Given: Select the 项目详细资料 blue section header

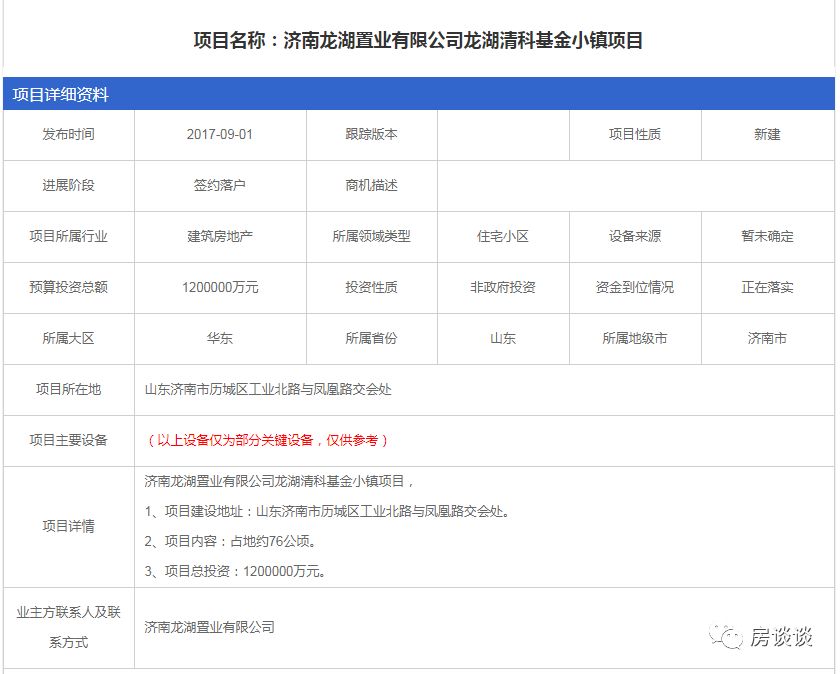Looking at the screenshot, I should pos(61,95).
